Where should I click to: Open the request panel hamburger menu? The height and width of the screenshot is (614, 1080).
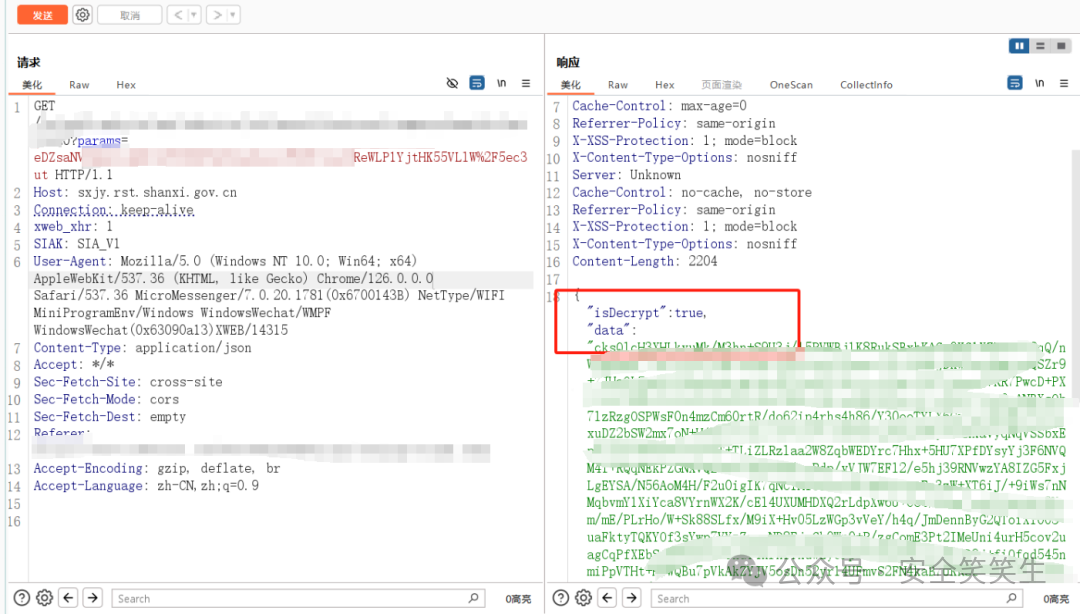(x=526, y=83)
